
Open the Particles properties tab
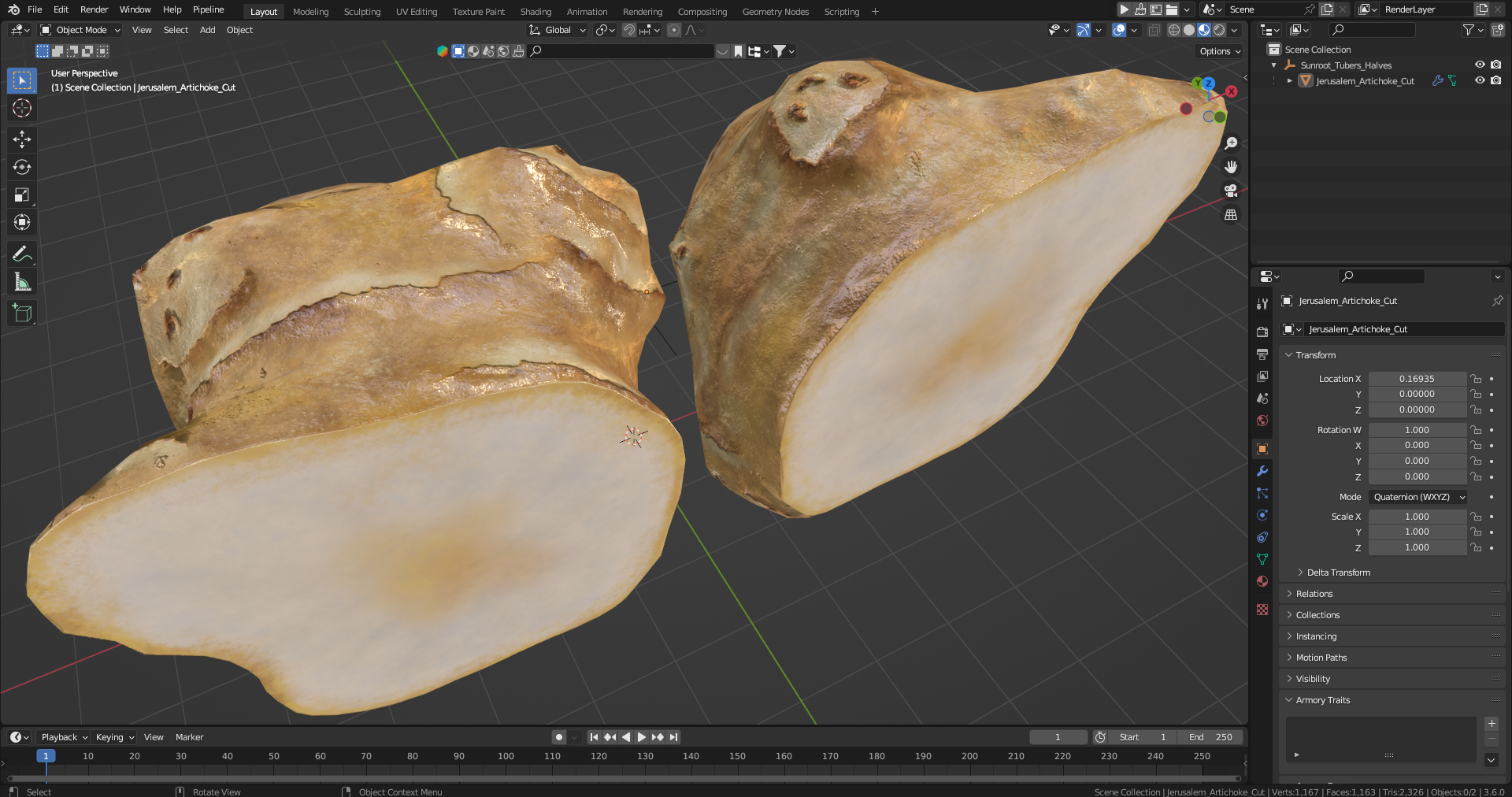pos(1262,493)
